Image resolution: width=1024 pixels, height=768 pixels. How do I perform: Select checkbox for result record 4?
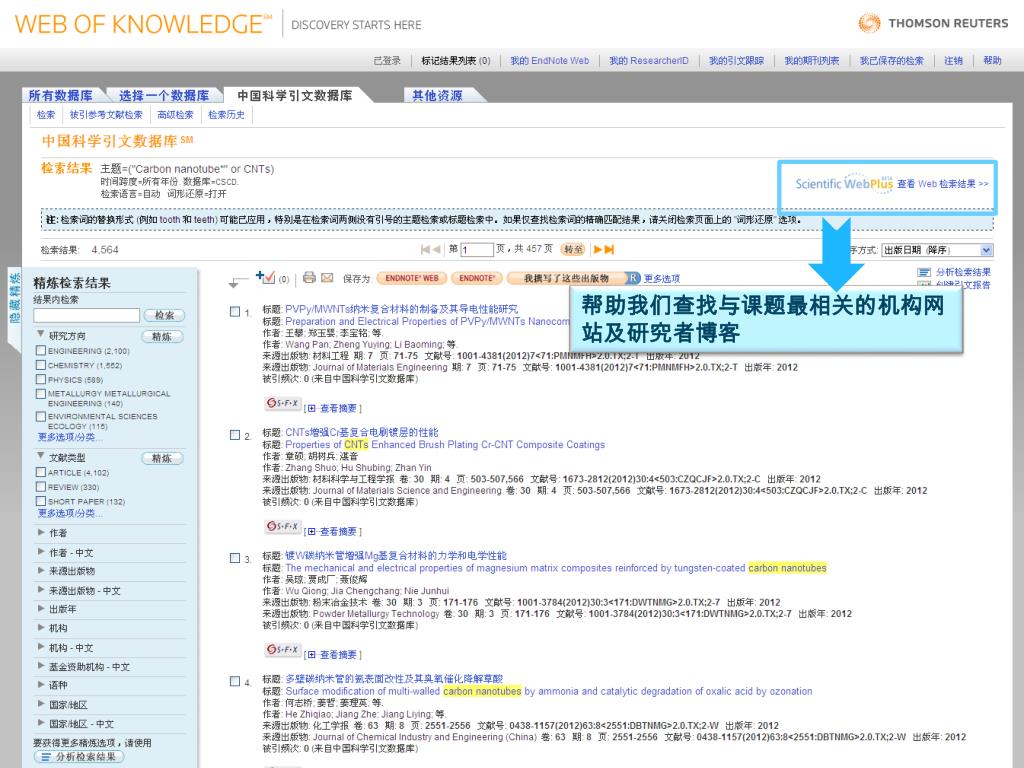[235, 681]
